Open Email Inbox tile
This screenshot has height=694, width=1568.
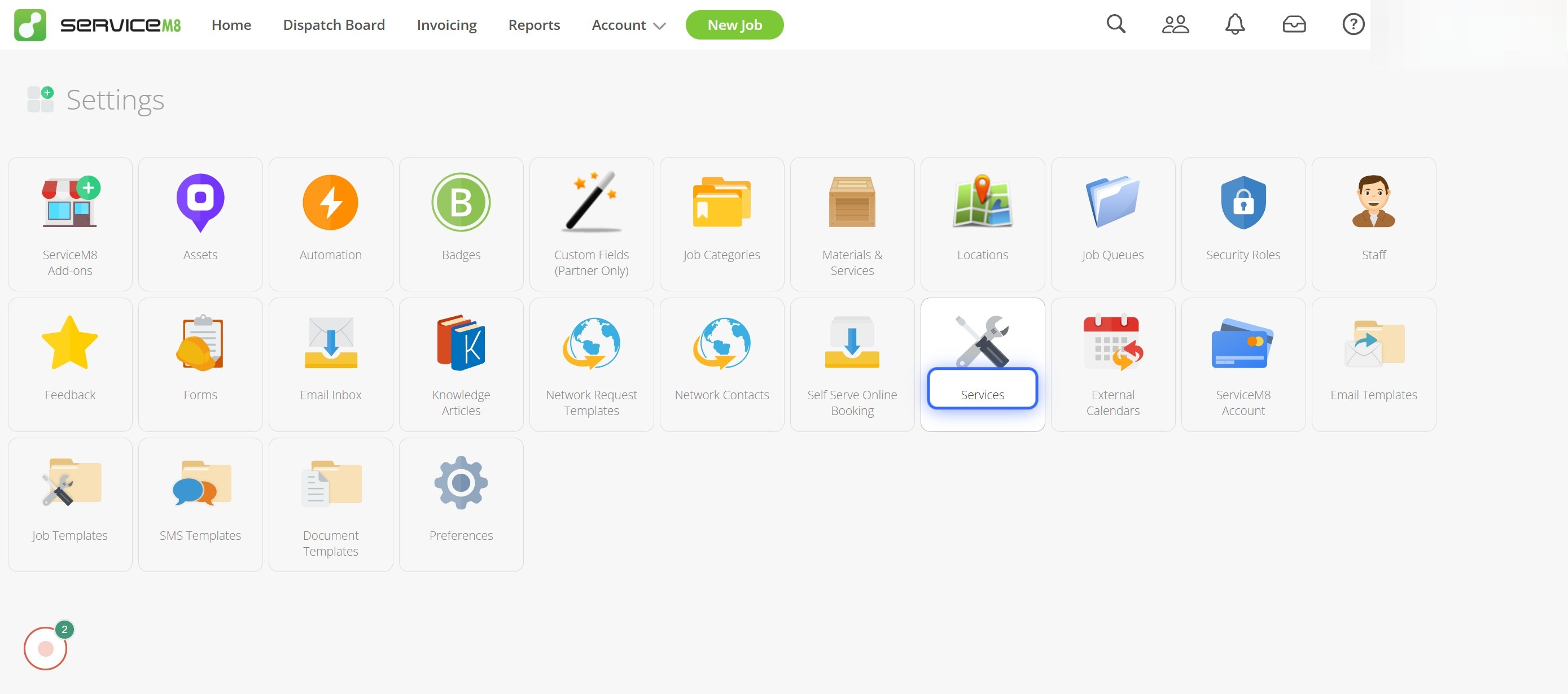[x=331, y=364]
